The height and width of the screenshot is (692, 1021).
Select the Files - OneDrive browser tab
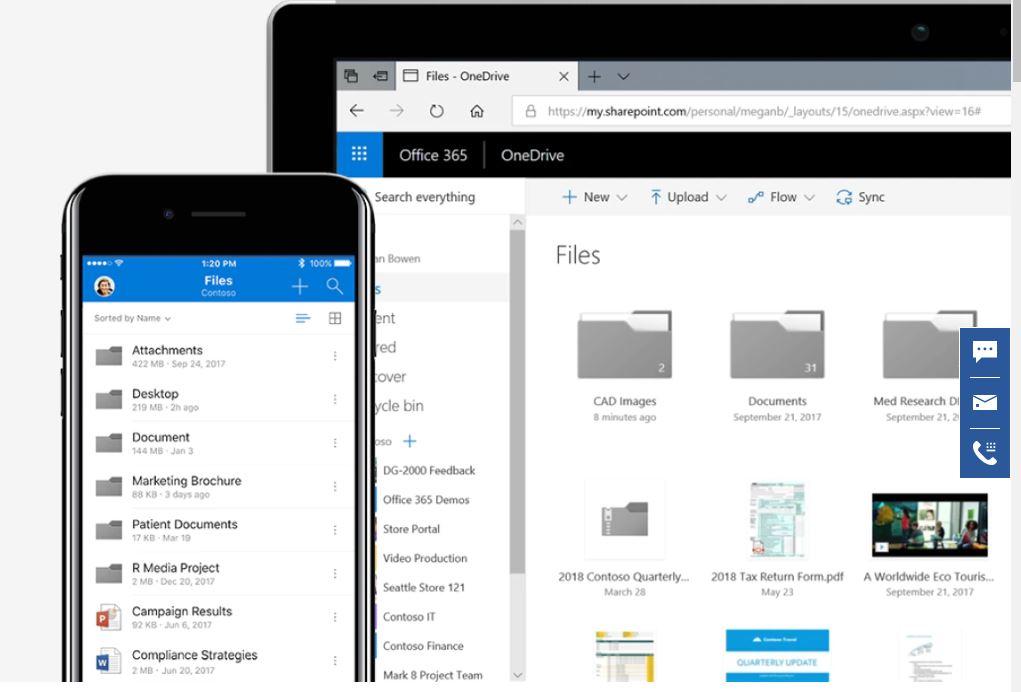pyautogui.click(x=486, y=76)
